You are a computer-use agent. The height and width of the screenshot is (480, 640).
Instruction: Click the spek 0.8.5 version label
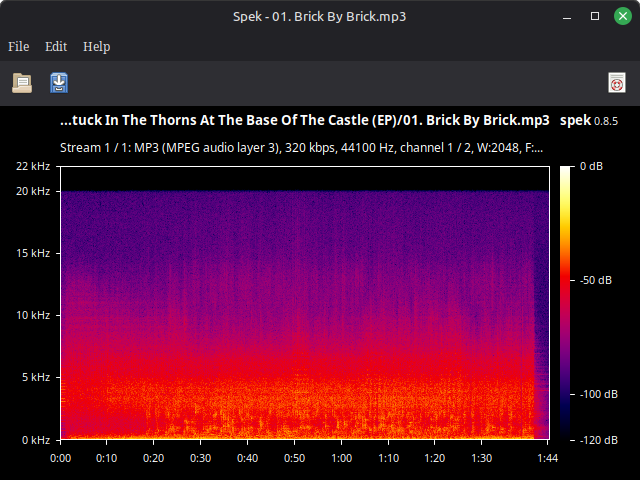(589, 120)
